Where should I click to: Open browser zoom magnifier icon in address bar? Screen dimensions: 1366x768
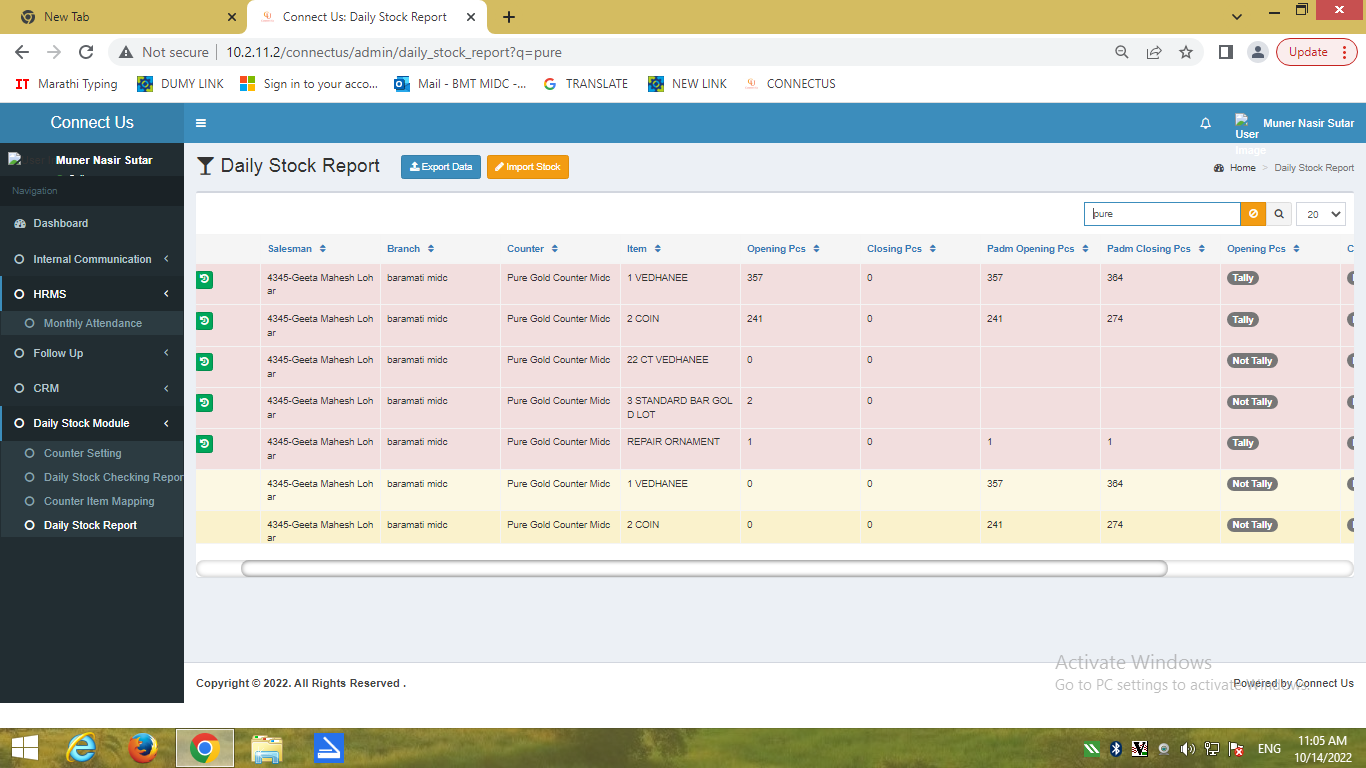coord(1122,52)
